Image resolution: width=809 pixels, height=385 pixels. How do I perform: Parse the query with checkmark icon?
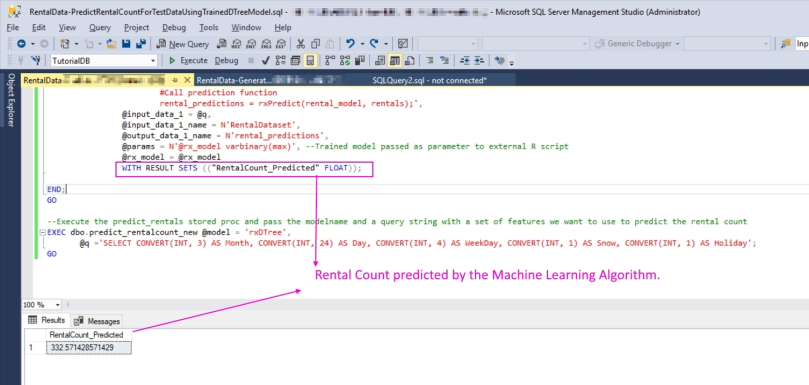coord(265,60)
